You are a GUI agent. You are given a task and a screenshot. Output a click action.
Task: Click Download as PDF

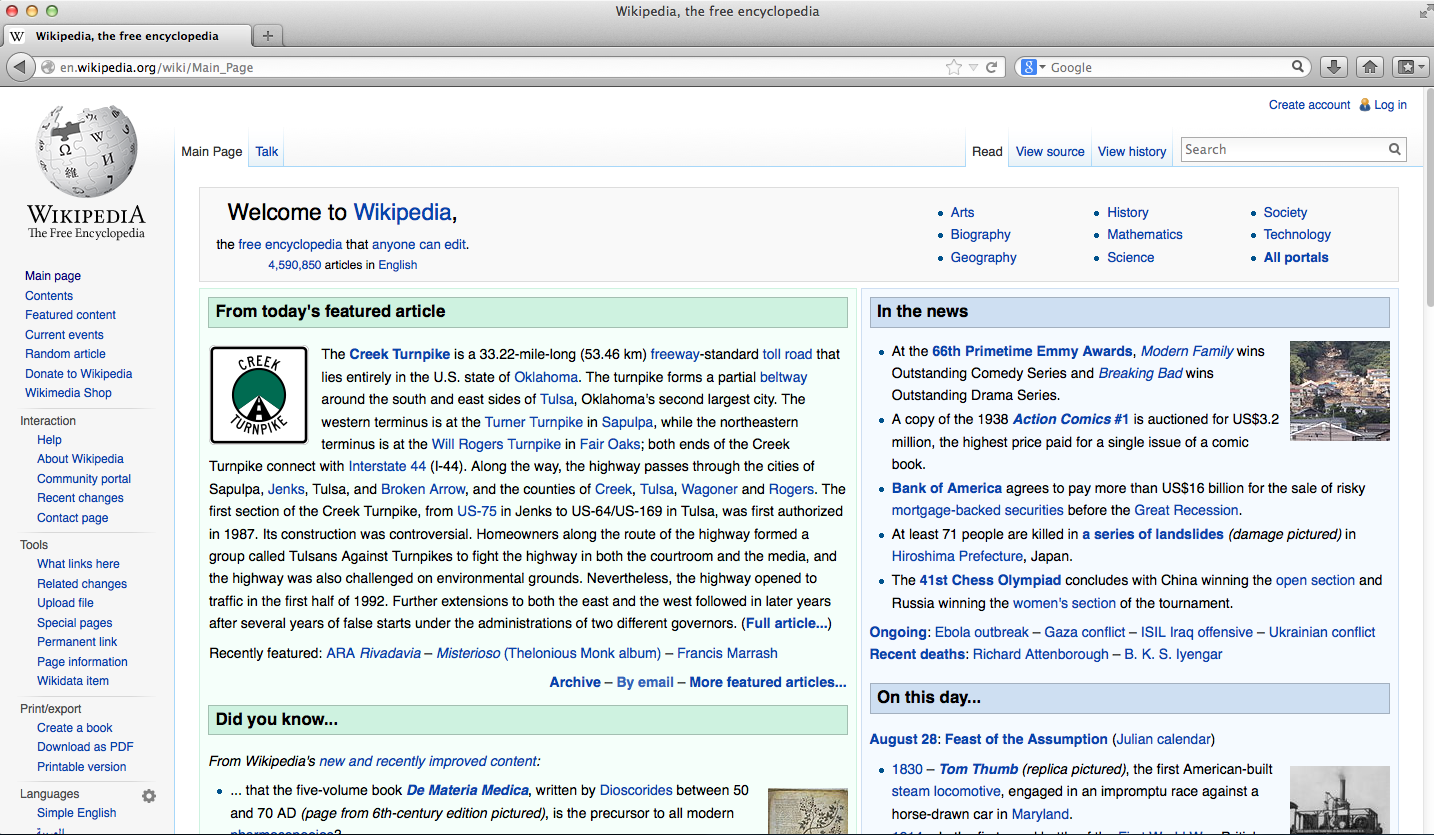85,747
